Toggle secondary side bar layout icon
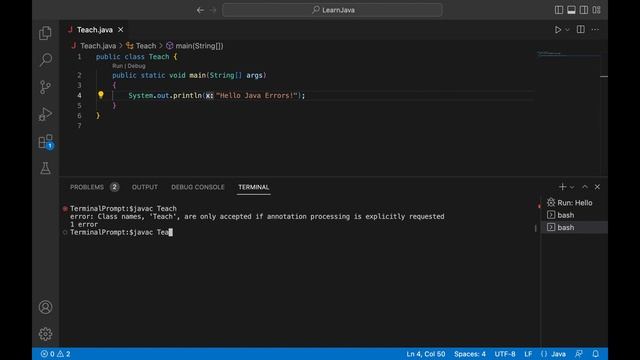This screenshot has height=360, width=640. coord(584,10)
